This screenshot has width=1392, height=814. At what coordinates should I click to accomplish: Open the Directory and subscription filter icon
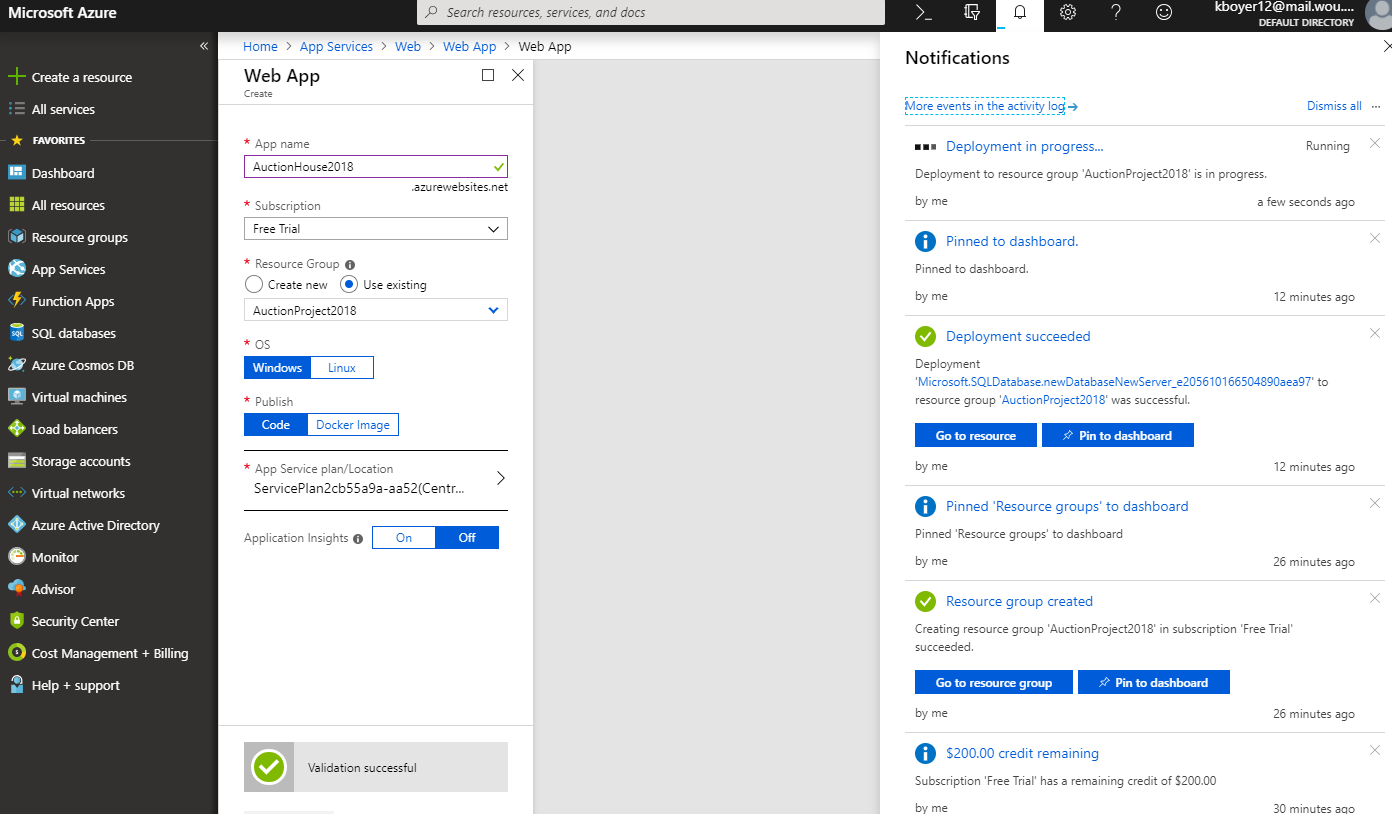pyautogui.click(x=972, y=13)
